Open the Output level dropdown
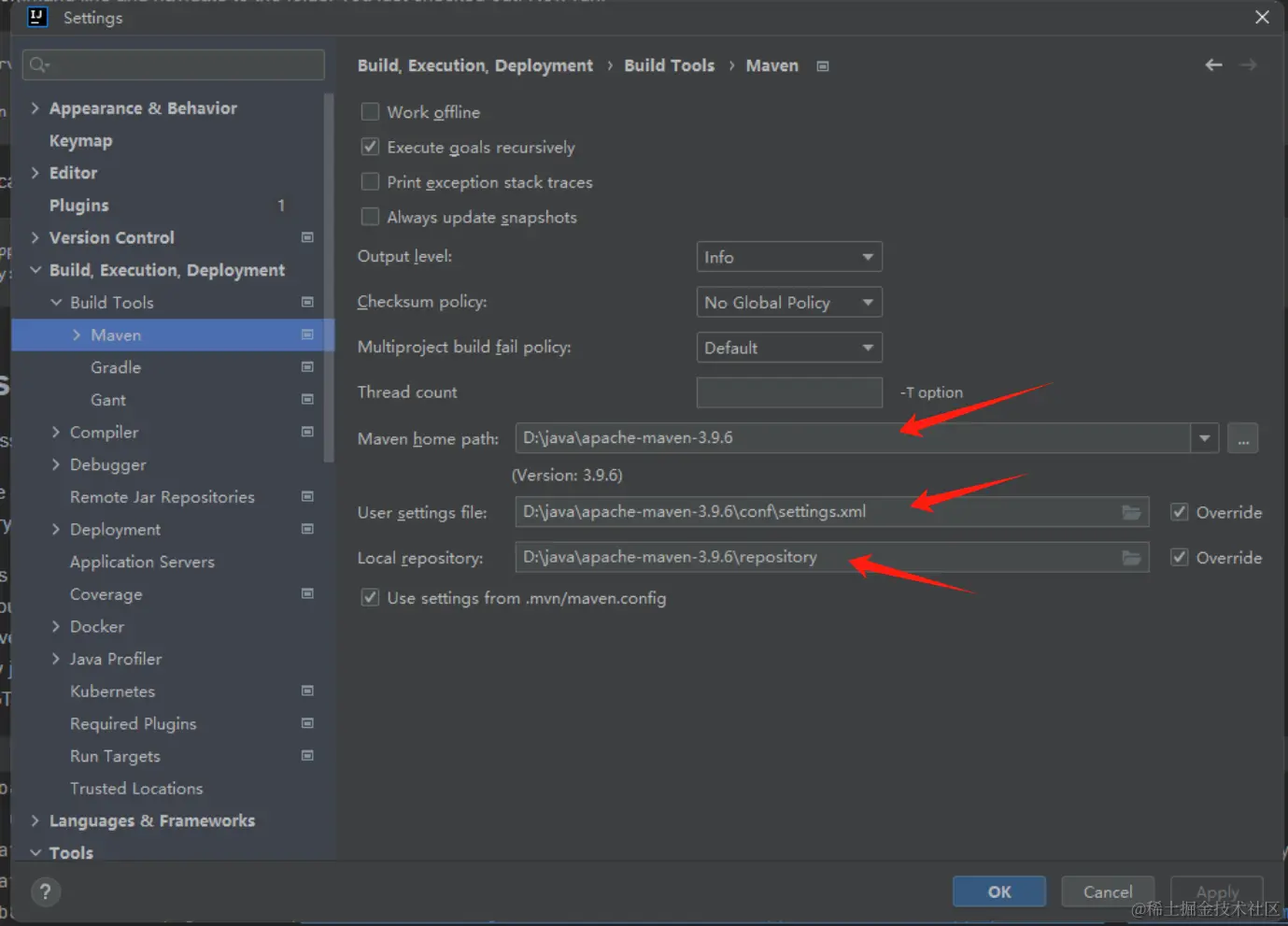Image resolution: width=1288 pixels, height=926 pixels. 788,257
